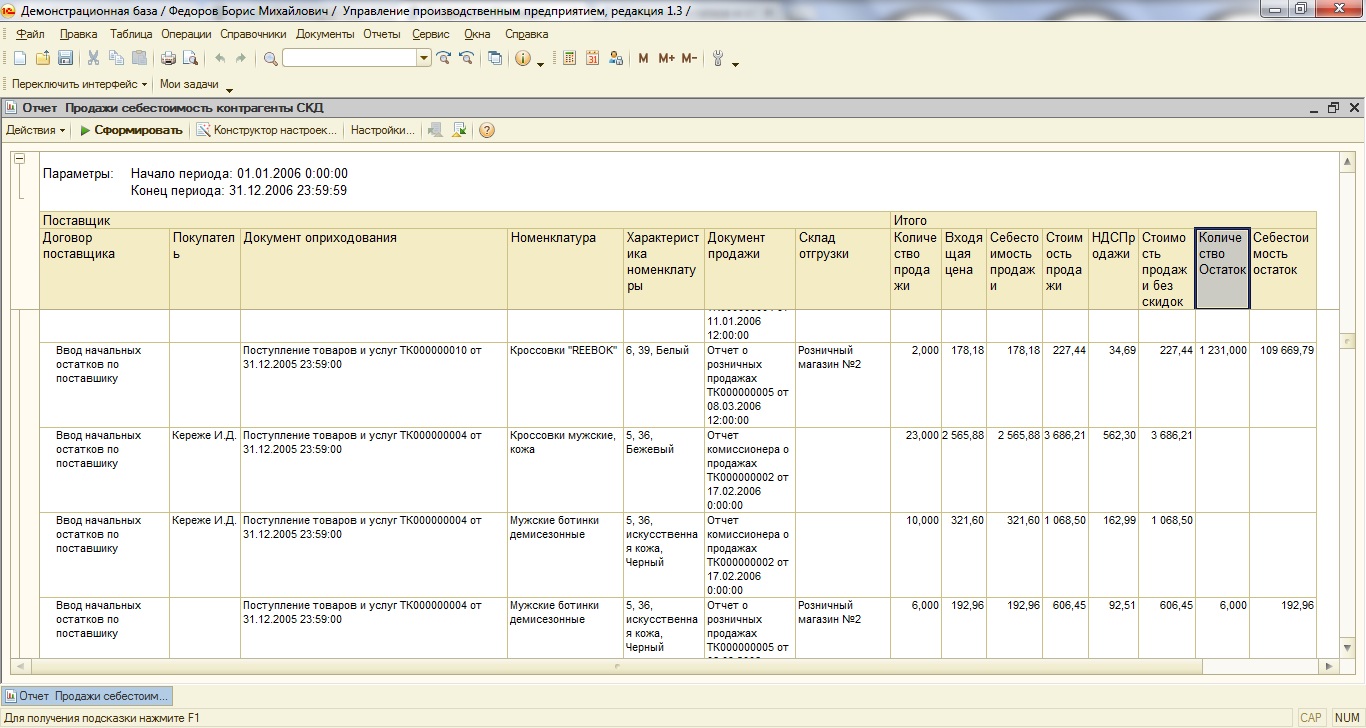Open the Calendar icon

tap(593, 59)
